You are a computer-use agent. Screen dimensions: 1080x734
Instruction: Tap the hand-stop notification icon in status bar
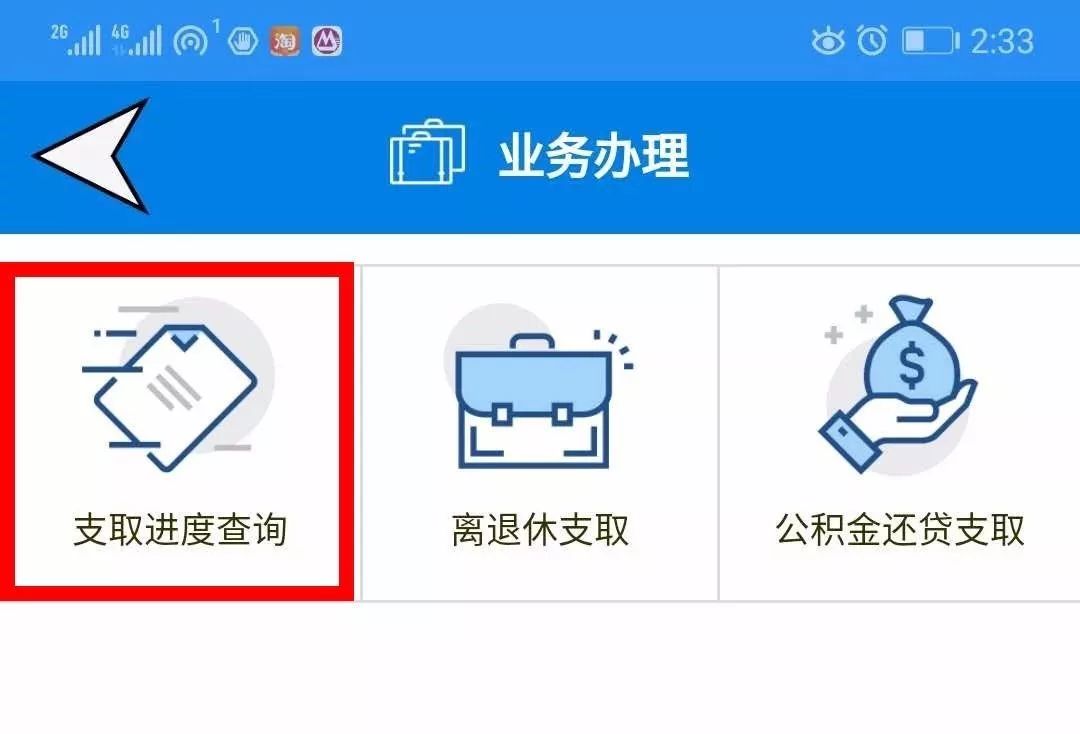click(242, 41)
